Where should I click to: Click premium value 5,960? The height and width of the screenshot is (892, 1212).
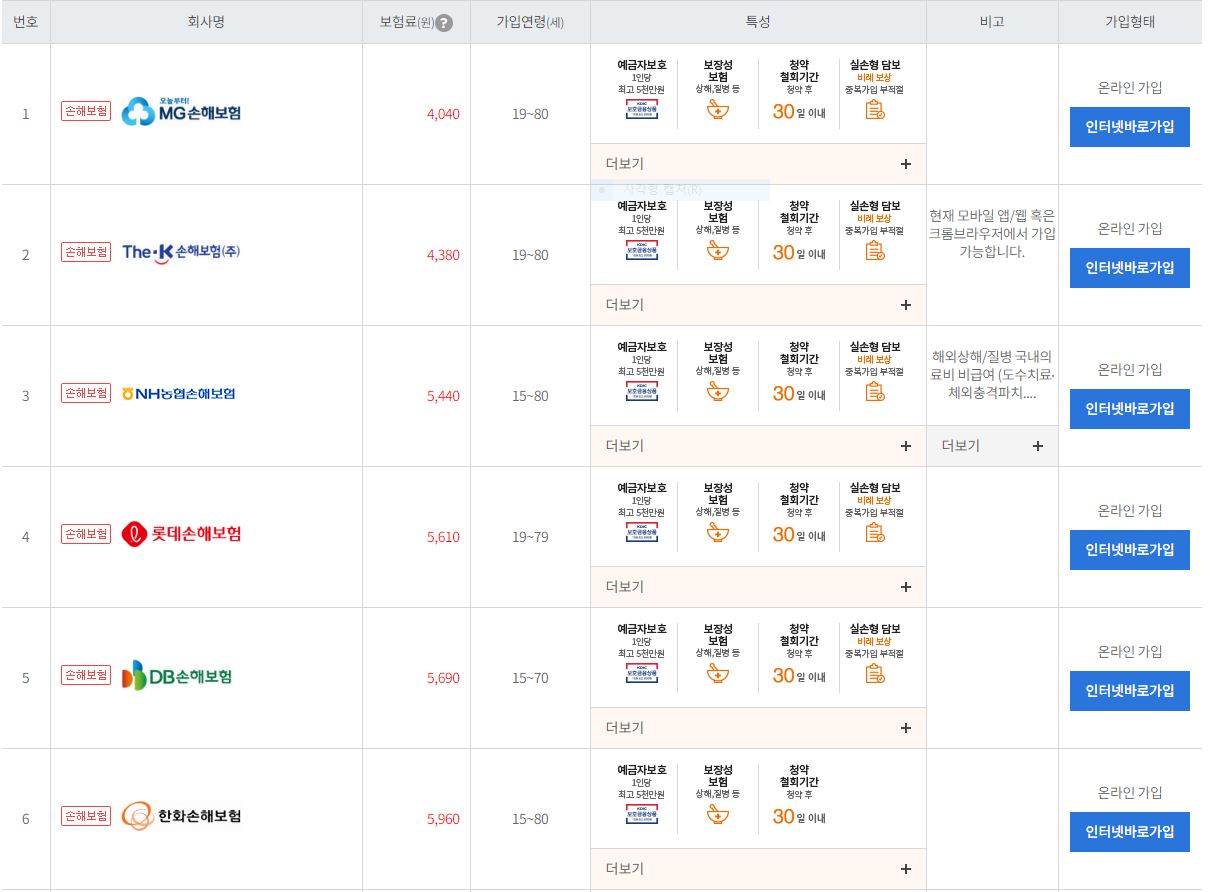point(443,819)
